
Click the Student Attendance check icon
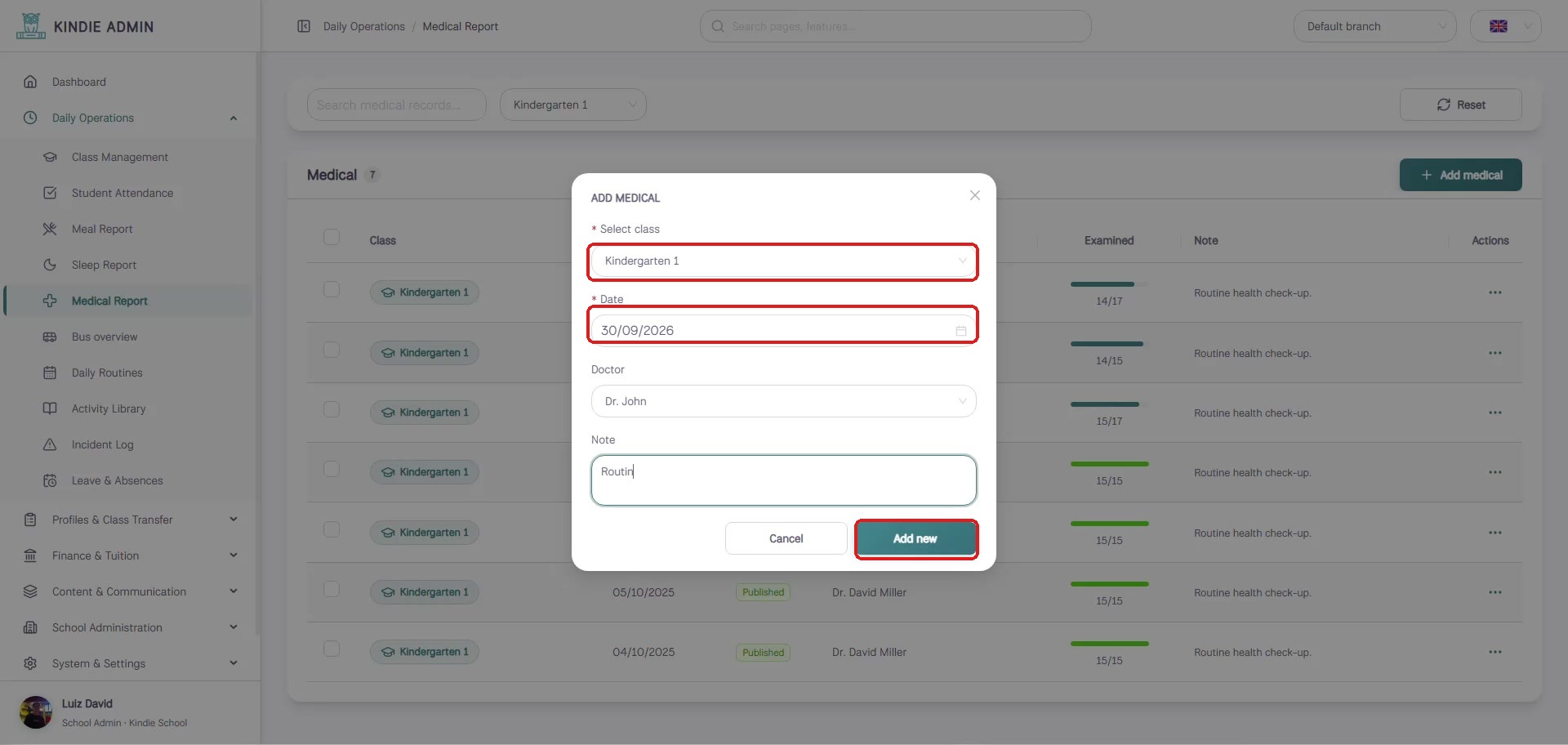50,193
